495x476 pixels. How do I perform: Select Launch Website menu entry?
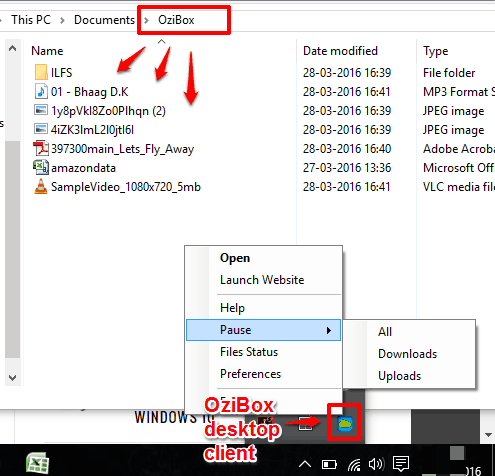click(262, 280)
